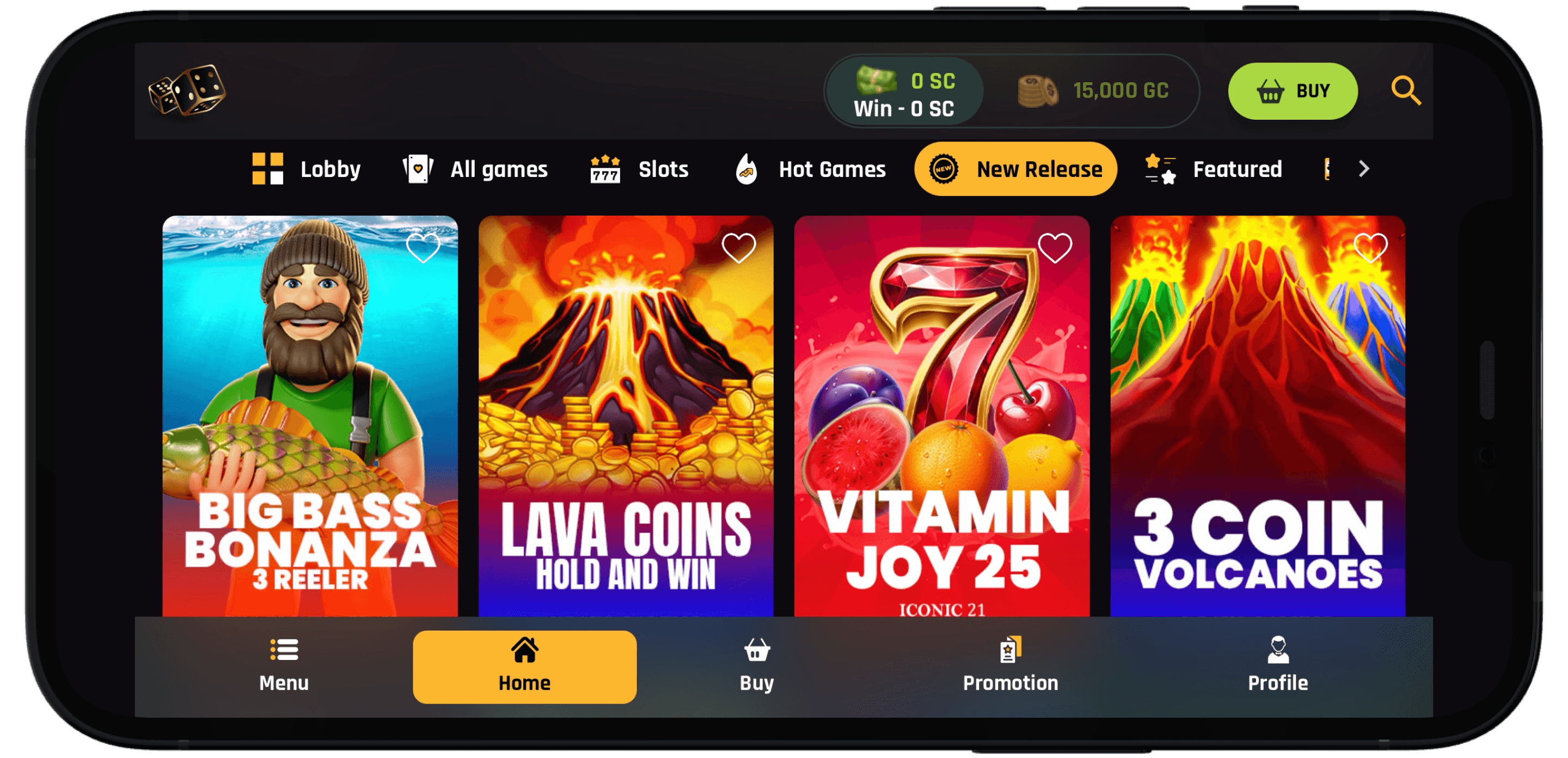
Task: Switch to the Hot Games tab
Action: tap(810, 169)
